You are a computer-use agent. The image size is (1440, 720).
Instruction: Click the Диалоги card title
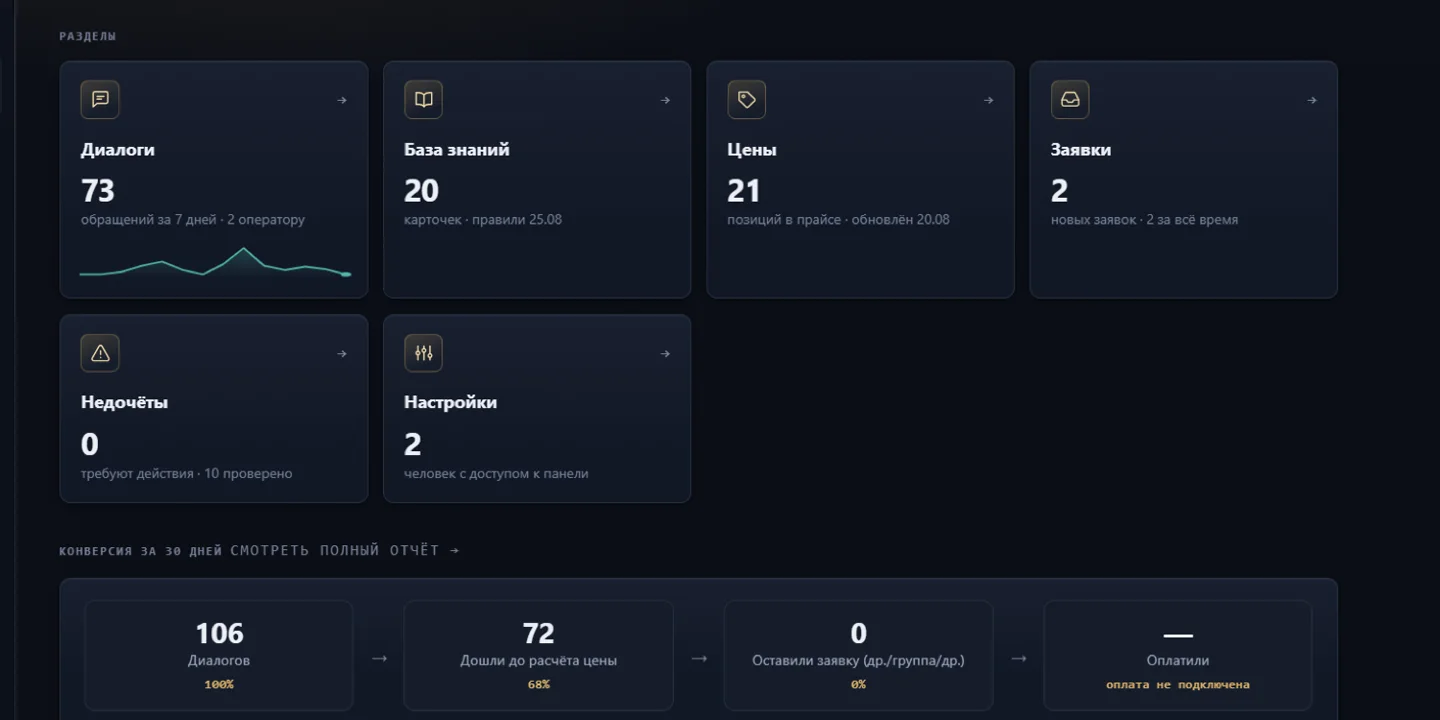click(118, 150)
